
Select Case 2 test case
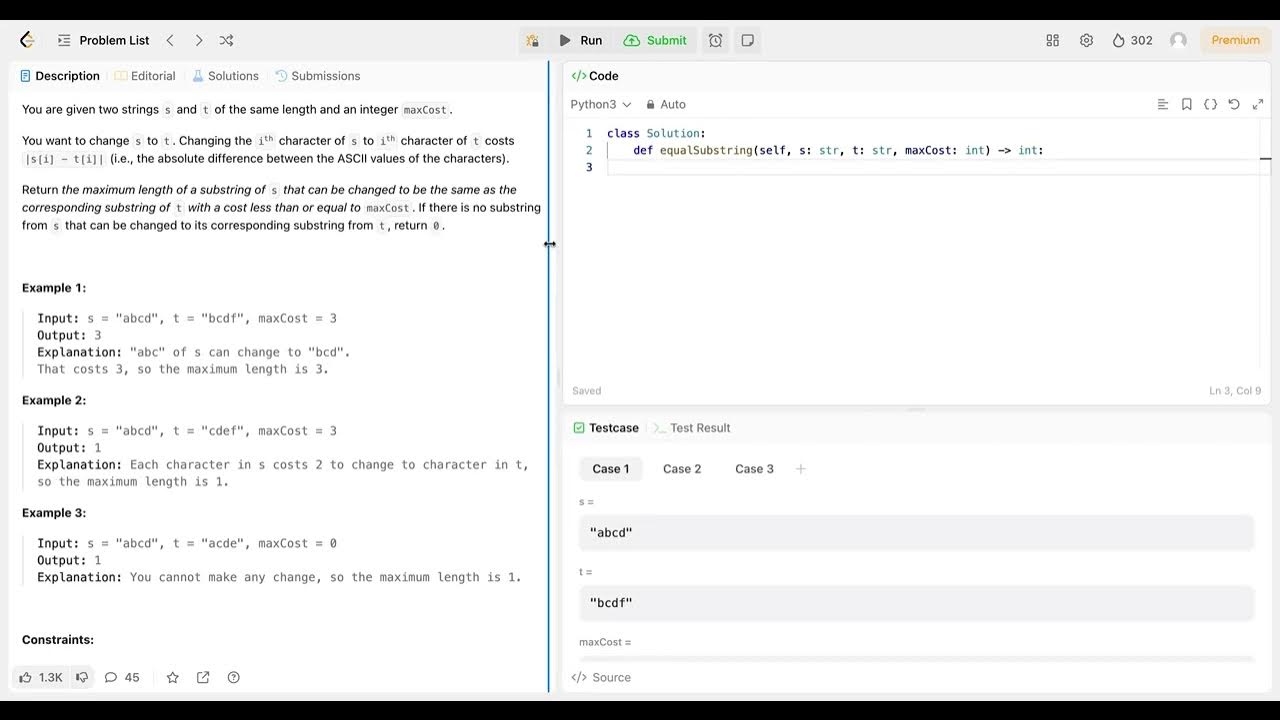682,469
